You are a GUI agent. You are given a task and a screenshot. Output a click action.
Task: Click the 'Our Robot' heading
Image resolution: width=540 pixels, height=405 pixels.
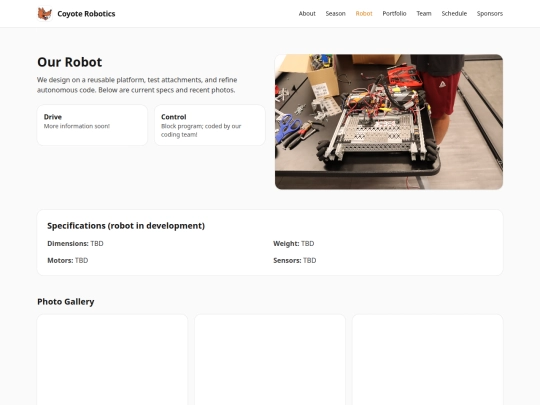pos(70,62)
